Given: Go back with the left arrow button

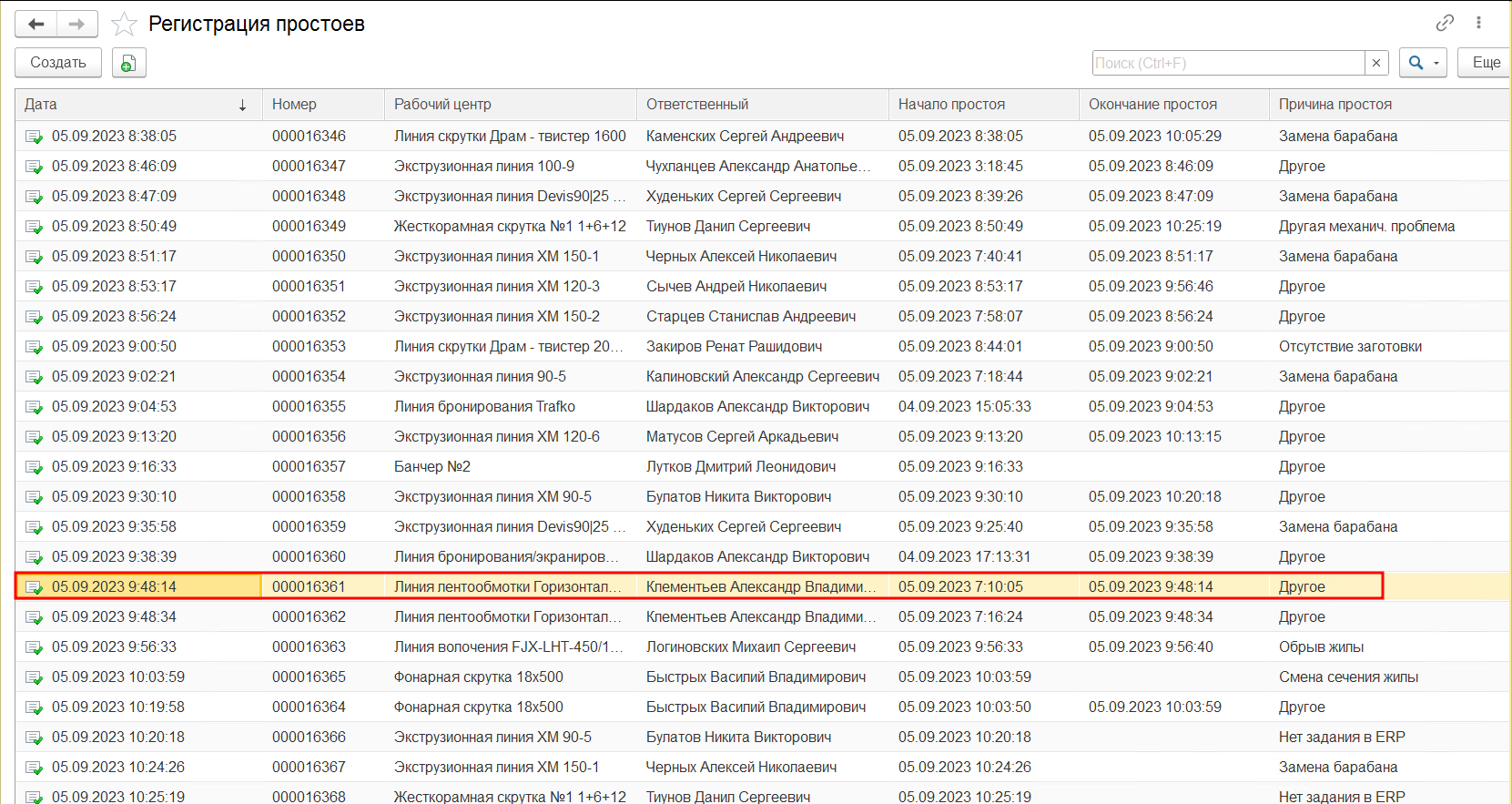Looking at the screenshot, I should click(36, 24).
